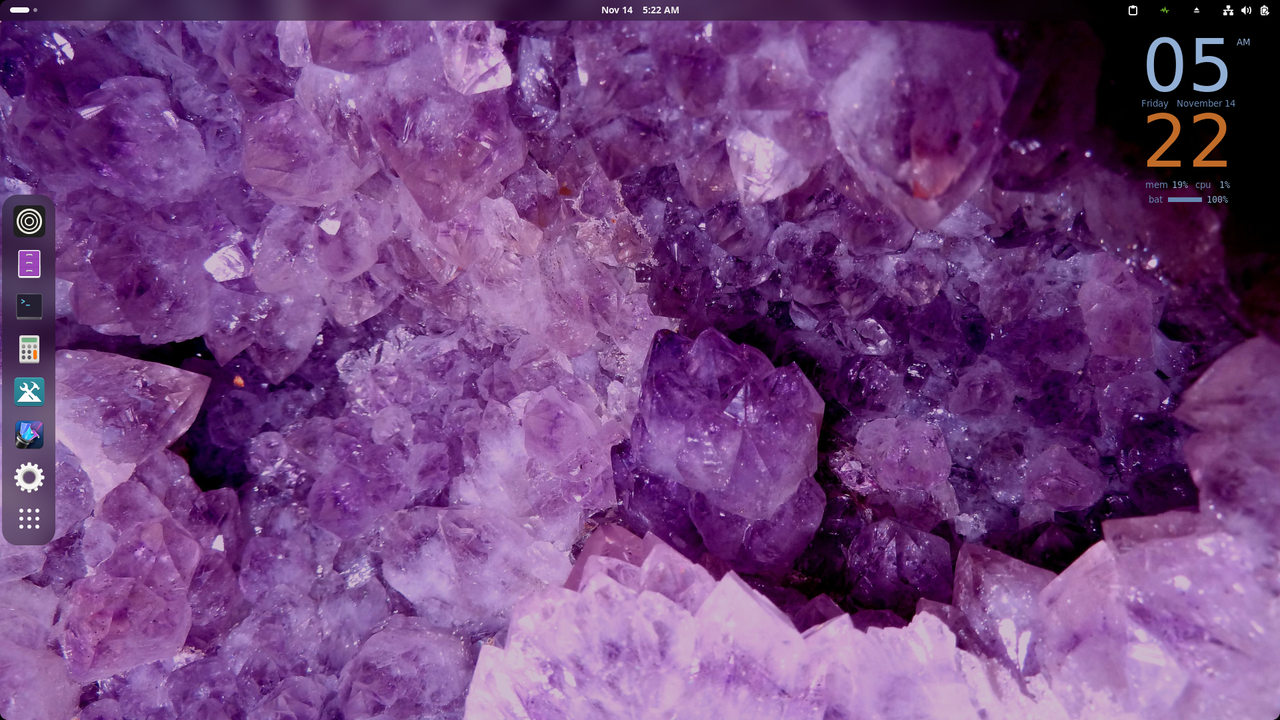Open the calendar by clicking the Nov 14 clock
The width and height of the screenshot is (1280, 720).
click(638, 10)
